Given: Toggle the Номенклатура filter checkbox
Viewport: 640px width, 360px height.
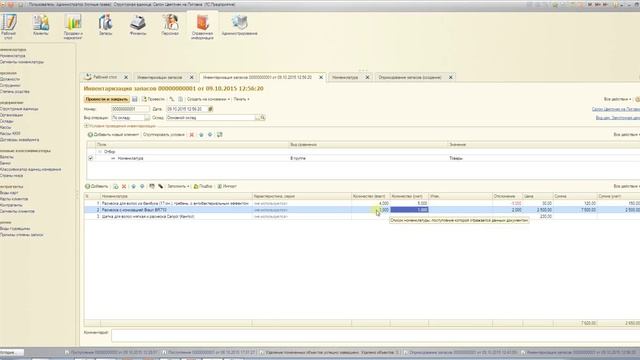Looking at the screenshot, I should pos(91,158).
